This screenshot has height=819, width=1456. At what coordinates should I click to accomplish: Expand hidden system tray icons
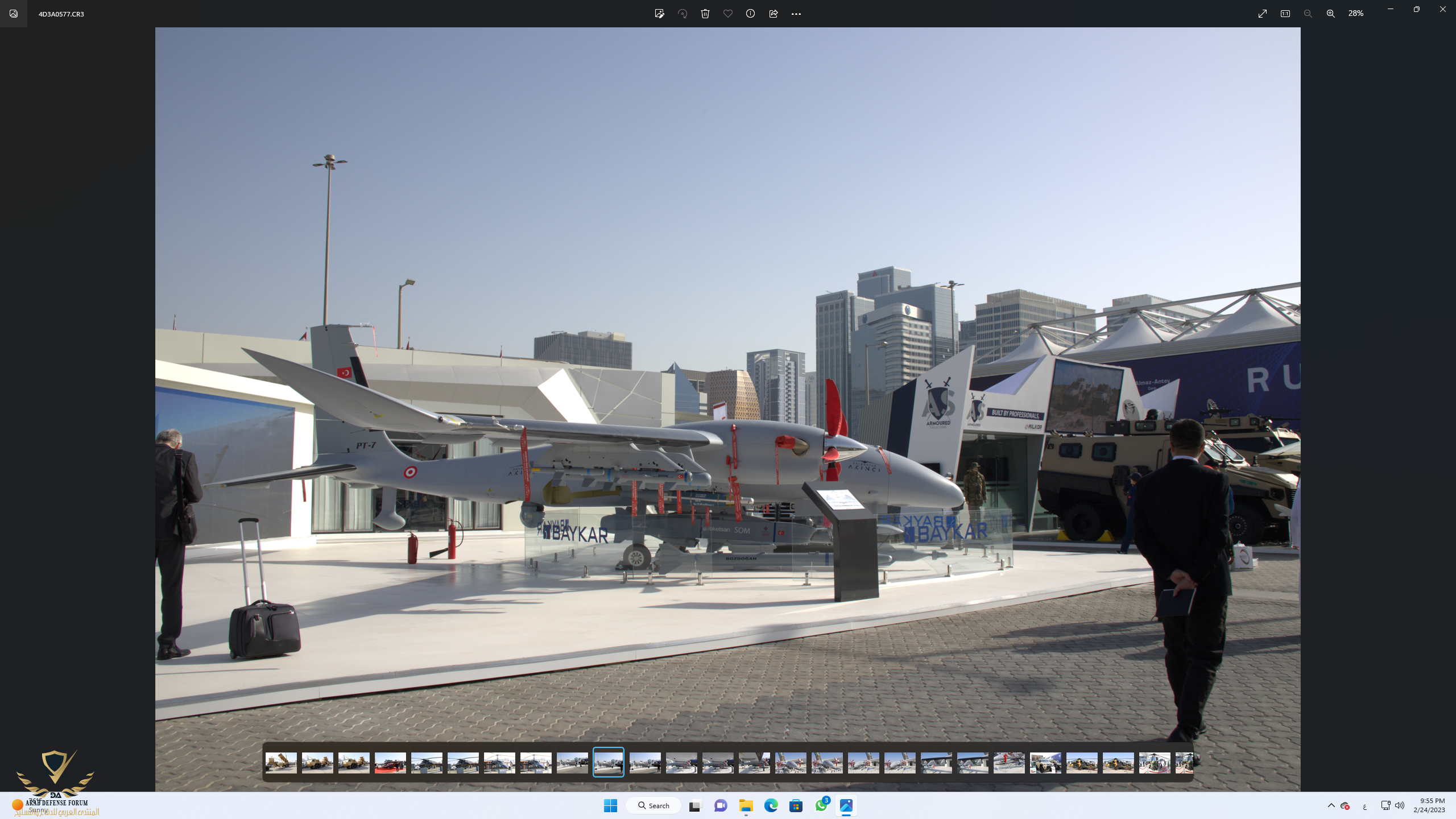[x=1331, y=805]
